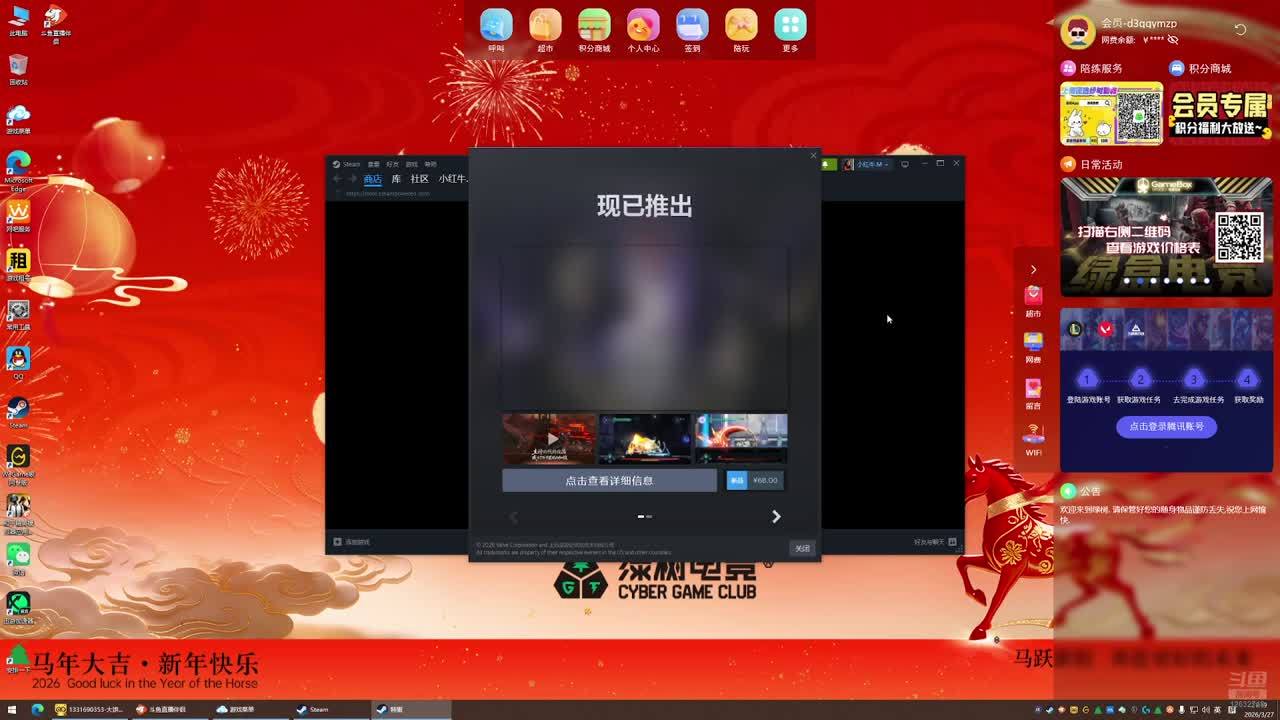Switch to 社区 community tab in Steam
Screen dimensions: 1280x720
pos(420,179)
